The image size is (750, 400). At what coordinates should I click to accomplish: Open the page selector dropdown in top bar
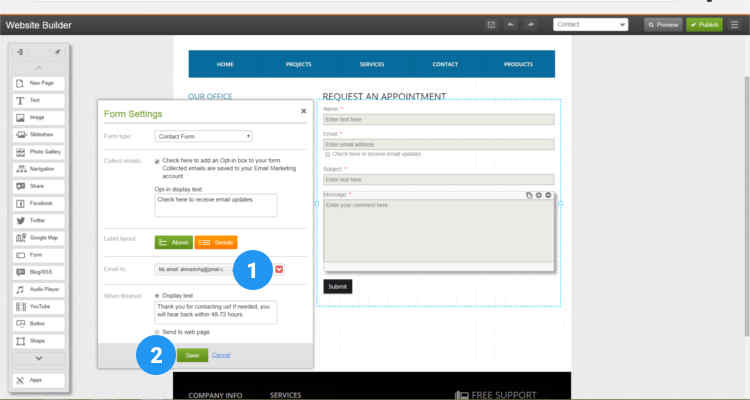pyautogui.click(x=590, y=24)
